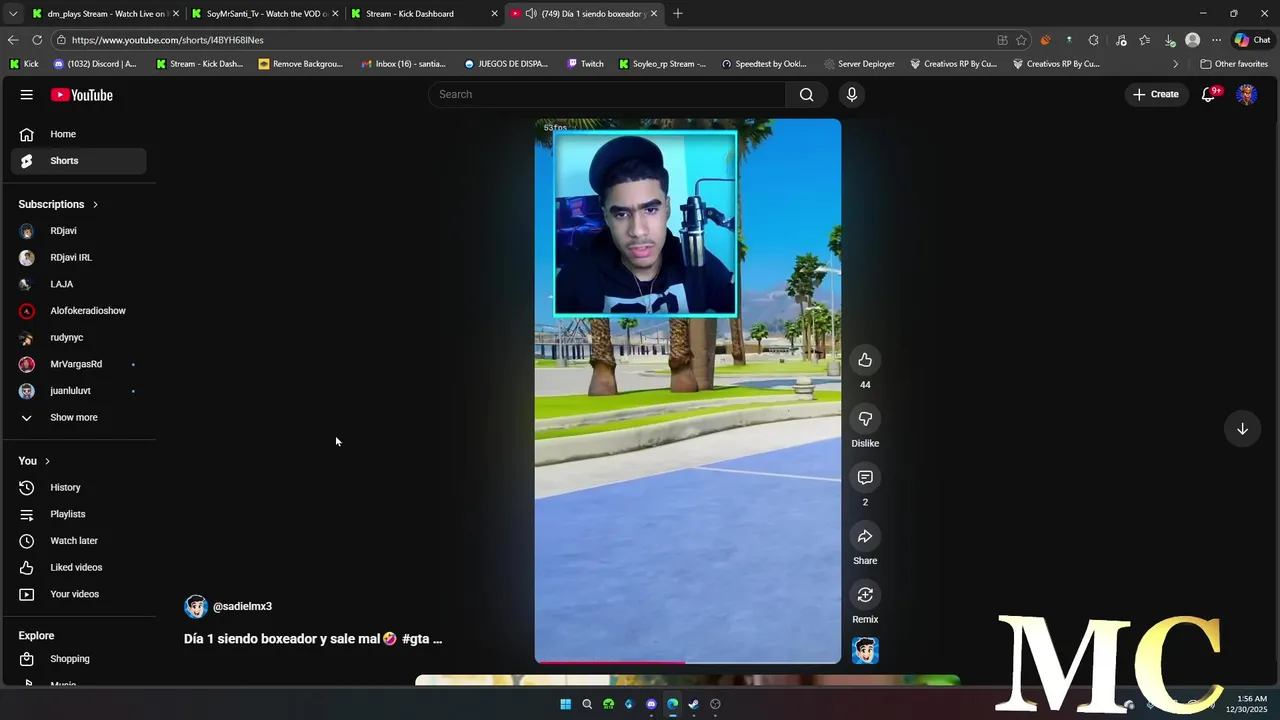This screenshot has width=1280, height=720.
Task: Select the Día 1 siendo boxeador tab
Action: click(x=583, y=13)
